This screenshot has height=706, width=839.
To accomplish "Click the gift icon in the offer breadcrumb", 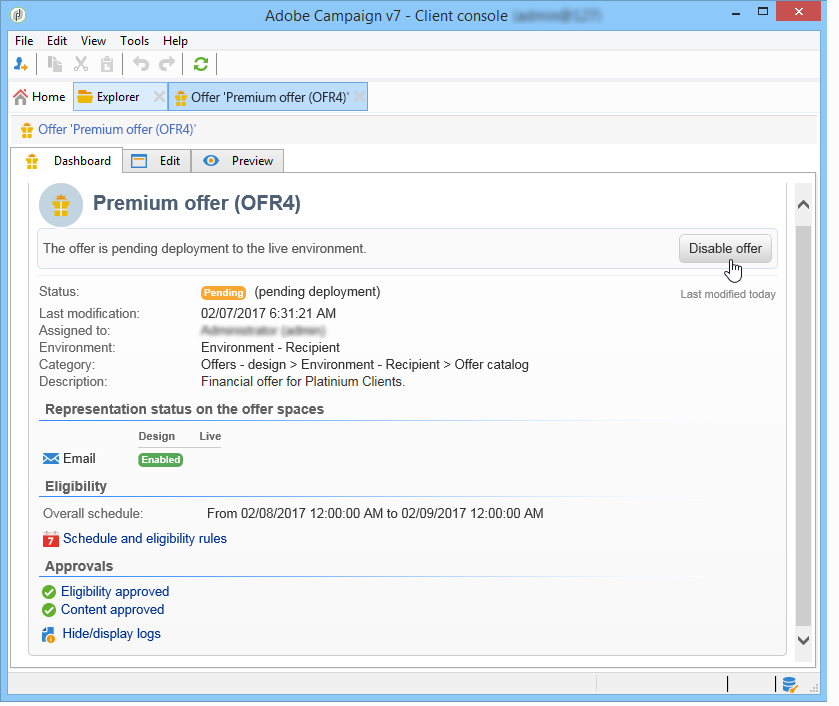I will [27, 130].
